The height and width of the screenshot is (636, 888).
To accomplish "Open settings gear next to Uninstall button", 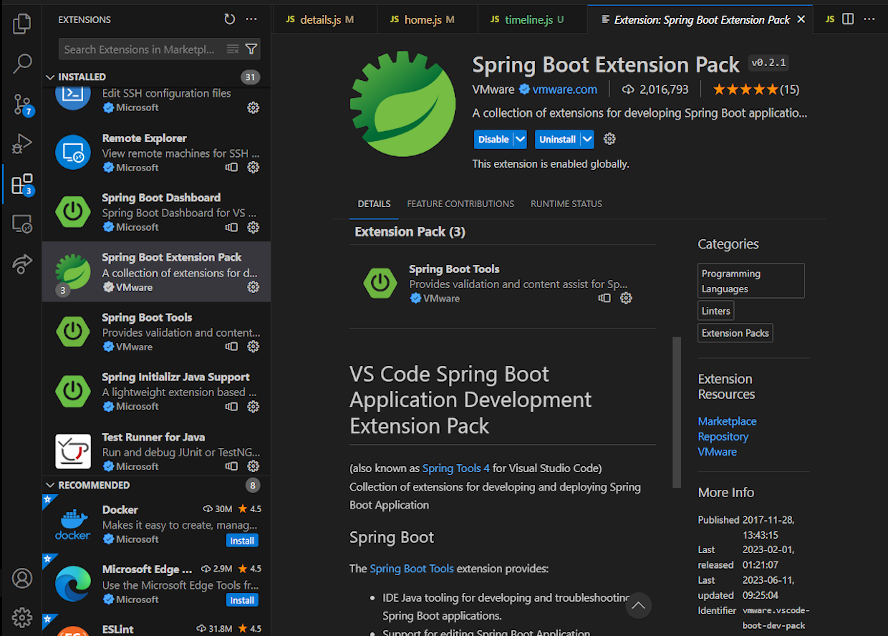I will coord(609,139).
